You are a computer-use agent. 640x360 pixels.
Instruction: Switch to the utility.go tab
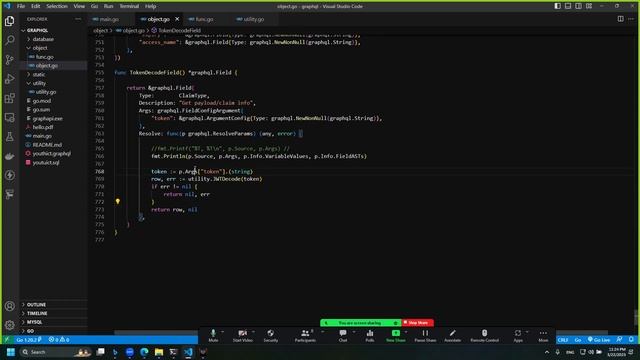point(253,19)
